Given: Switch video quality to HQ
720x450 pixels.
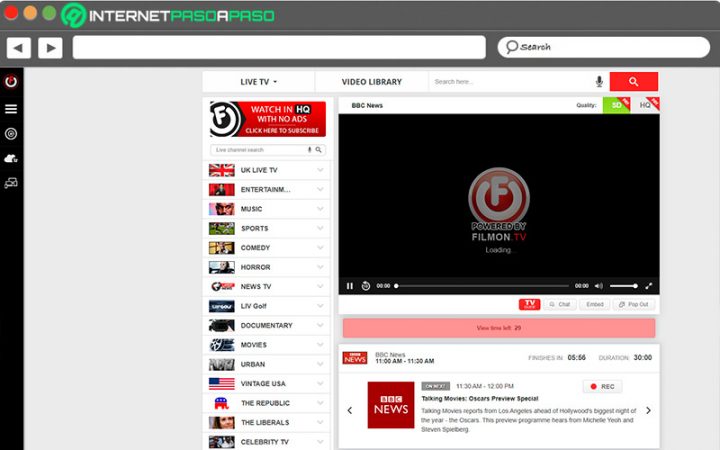Looking at the screenshot, I should [645, 105].
